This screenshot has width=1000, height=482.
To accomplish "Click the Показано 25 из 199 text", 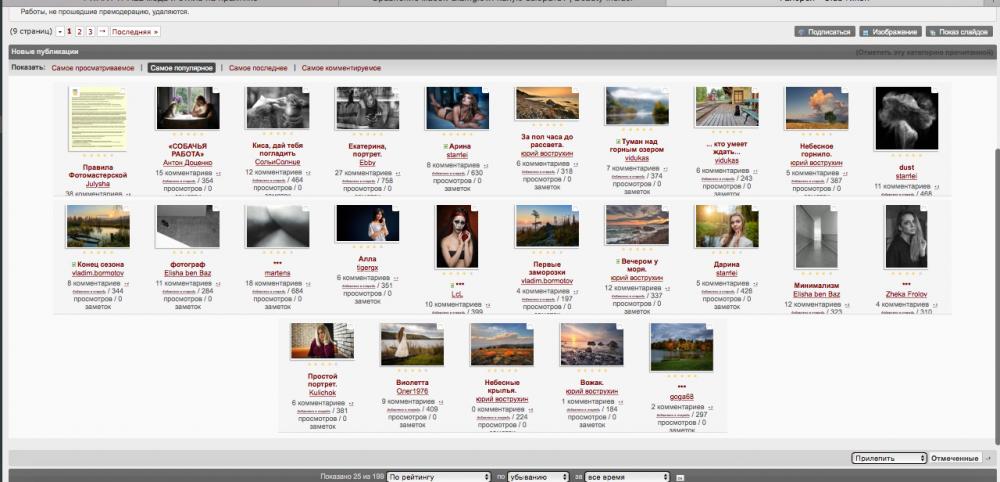I will [352, 477].
